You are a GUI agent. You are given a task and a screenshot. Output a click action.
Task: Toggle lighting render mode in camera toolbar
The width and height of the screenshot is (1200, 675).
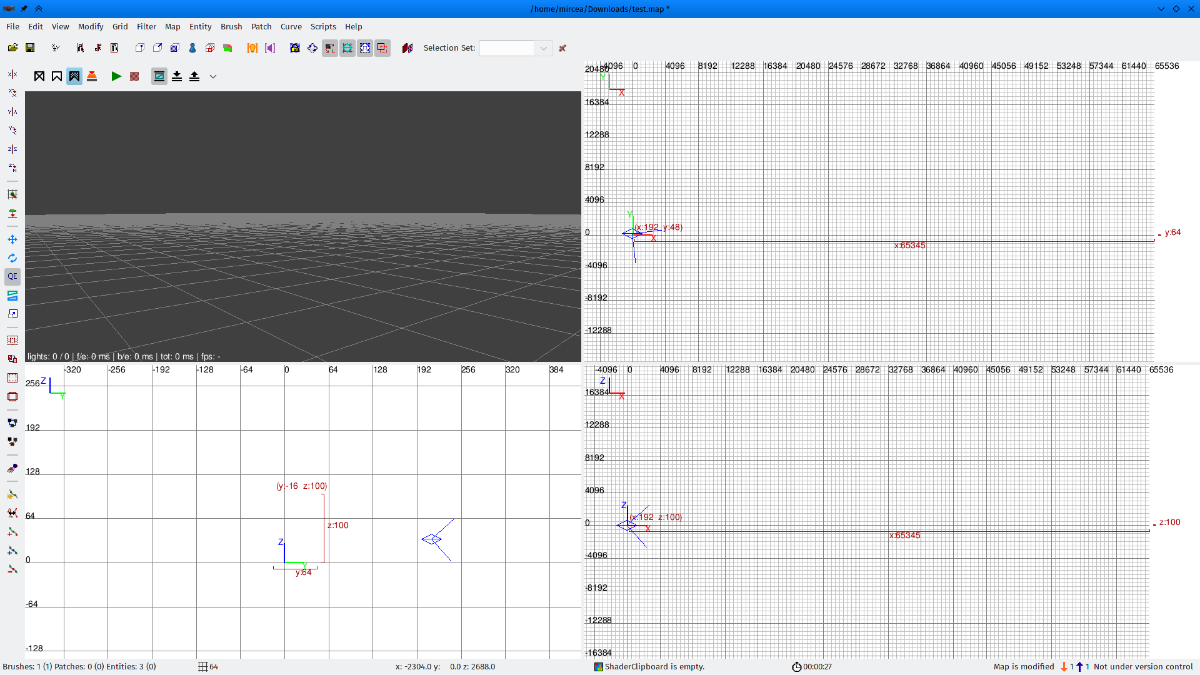[92, 76]
